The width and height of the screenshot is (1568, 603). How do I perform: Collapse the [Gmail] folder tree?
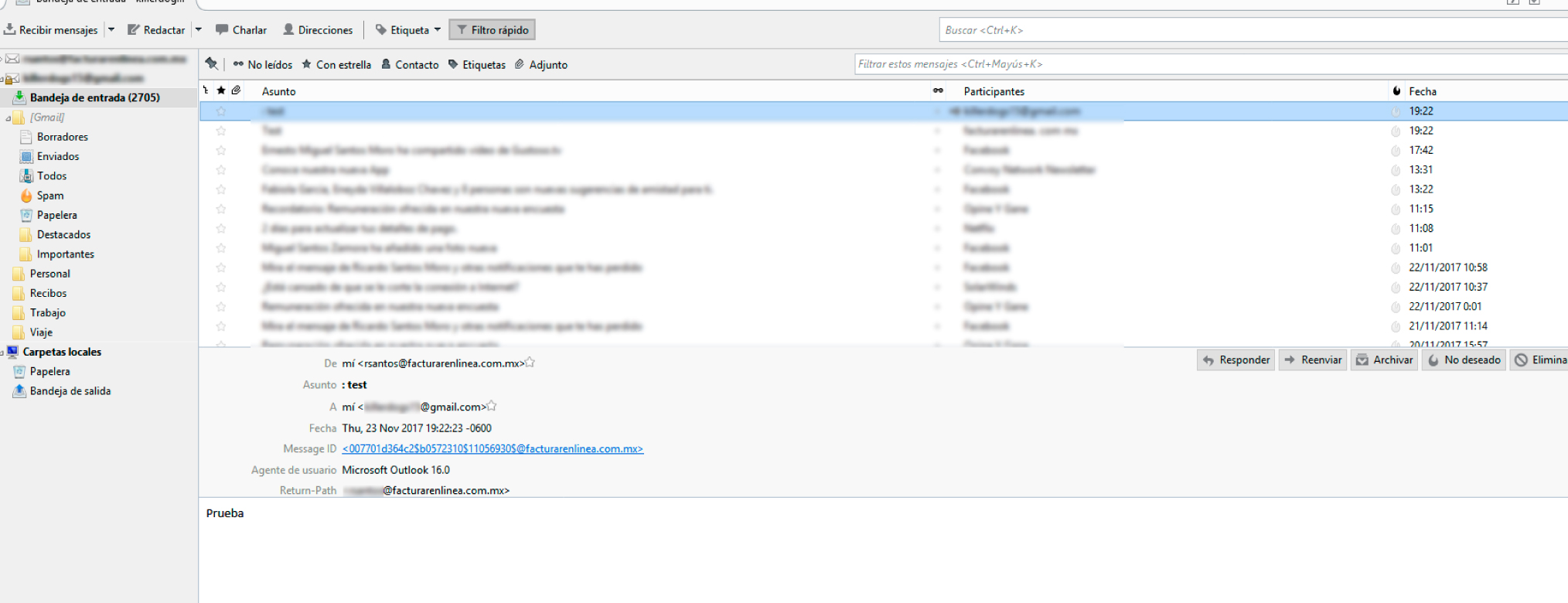point(9,118)
